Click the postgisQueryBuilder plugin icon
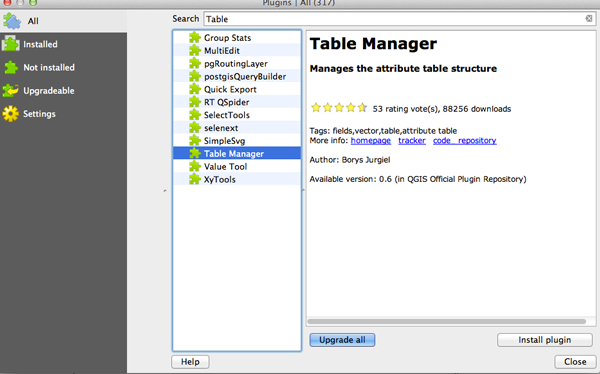Screen dimensions: 600x374 click(x=195, y=76)
